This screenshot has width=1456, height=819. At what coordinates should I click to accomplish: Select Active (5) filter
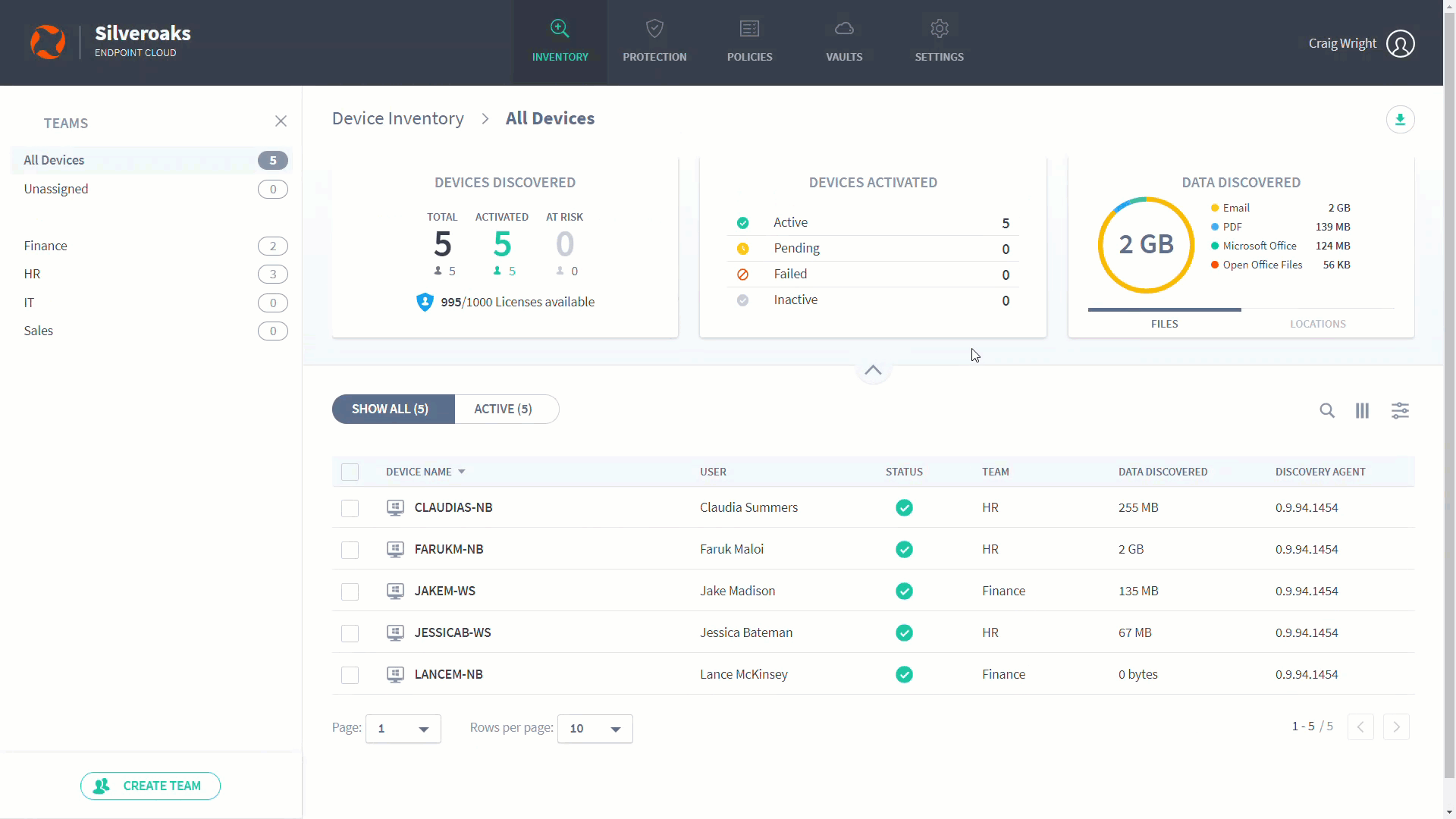click(x=507, y=409)
